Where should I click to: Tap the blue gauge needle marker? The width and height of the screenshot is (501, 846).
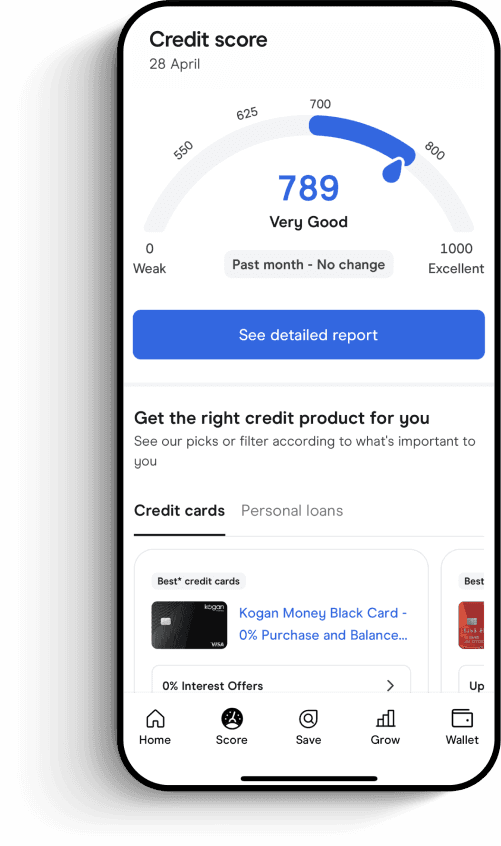[x=394, y=169]
